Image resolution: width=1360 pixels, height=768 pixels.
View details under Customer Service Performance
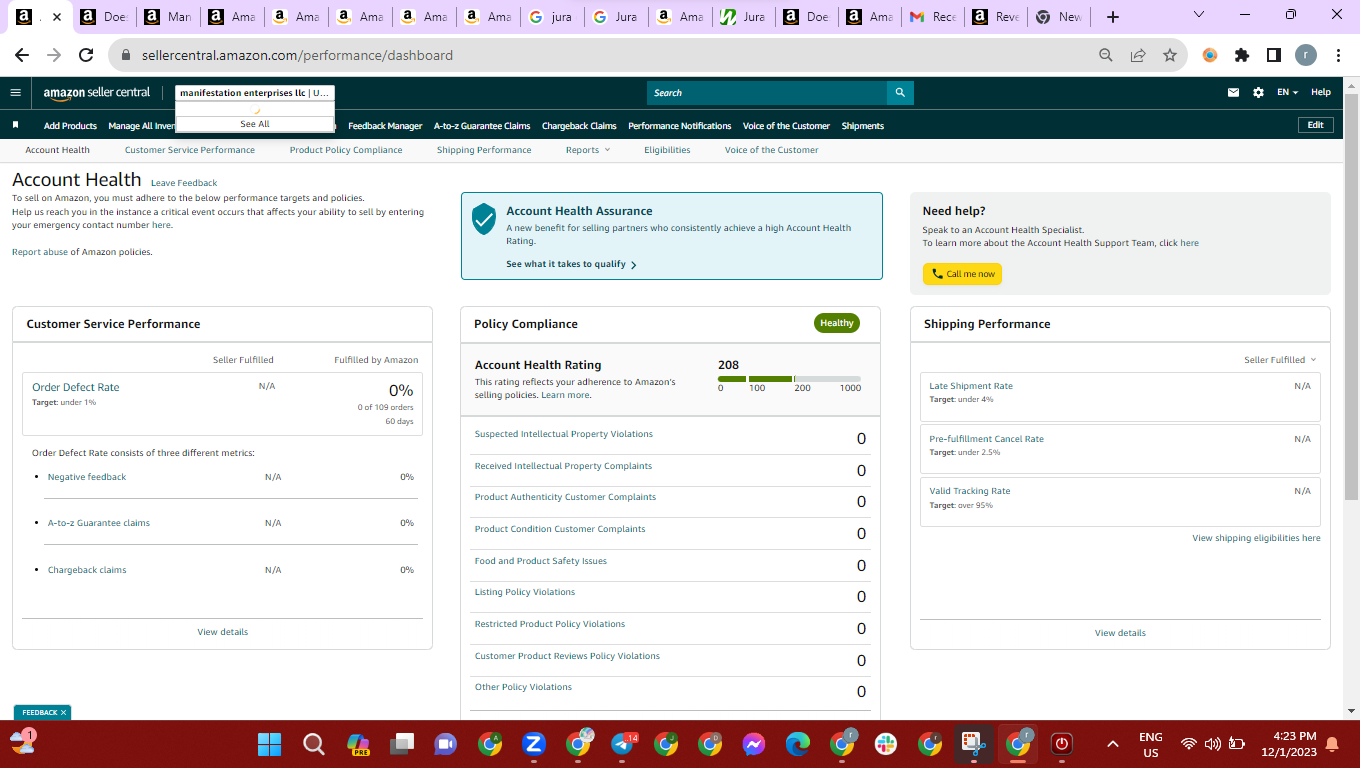pos(223,632)
